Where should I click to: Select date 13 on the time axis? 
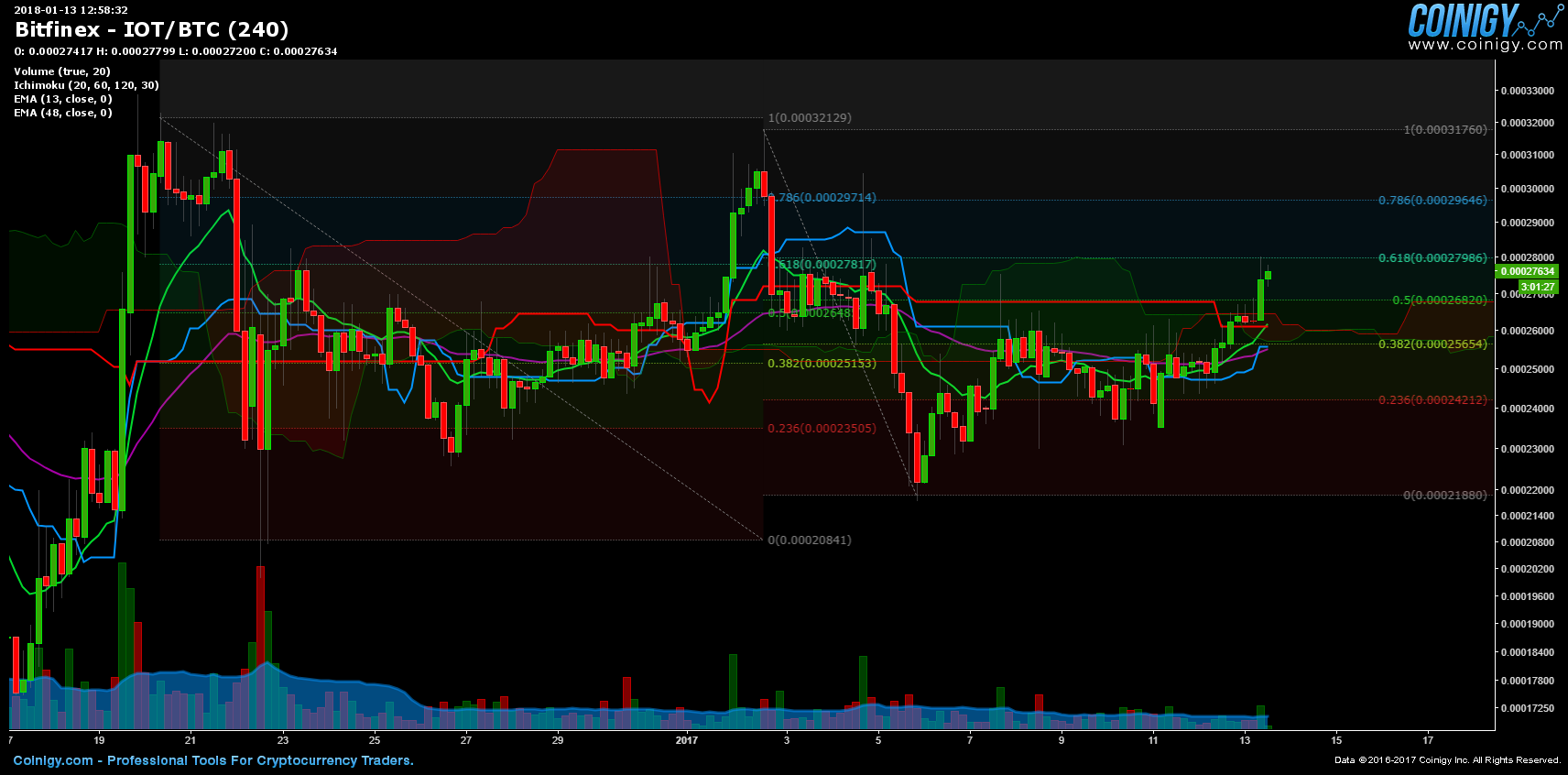tap(1245, 740)
